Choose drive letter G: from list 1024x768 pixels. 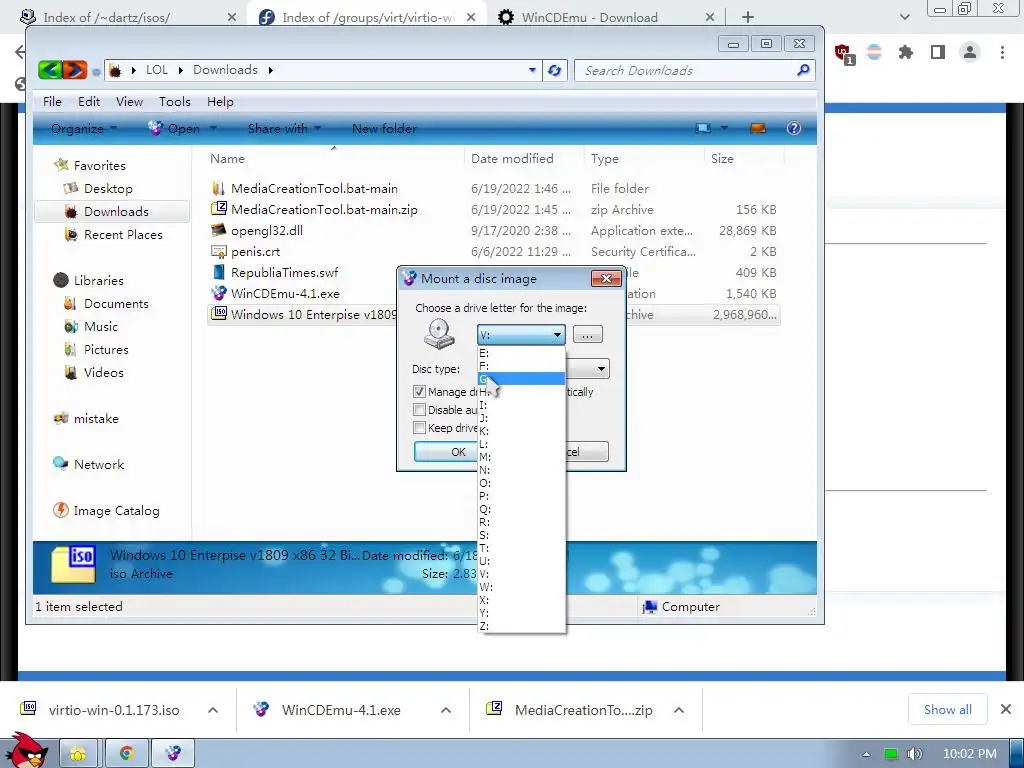521,379
